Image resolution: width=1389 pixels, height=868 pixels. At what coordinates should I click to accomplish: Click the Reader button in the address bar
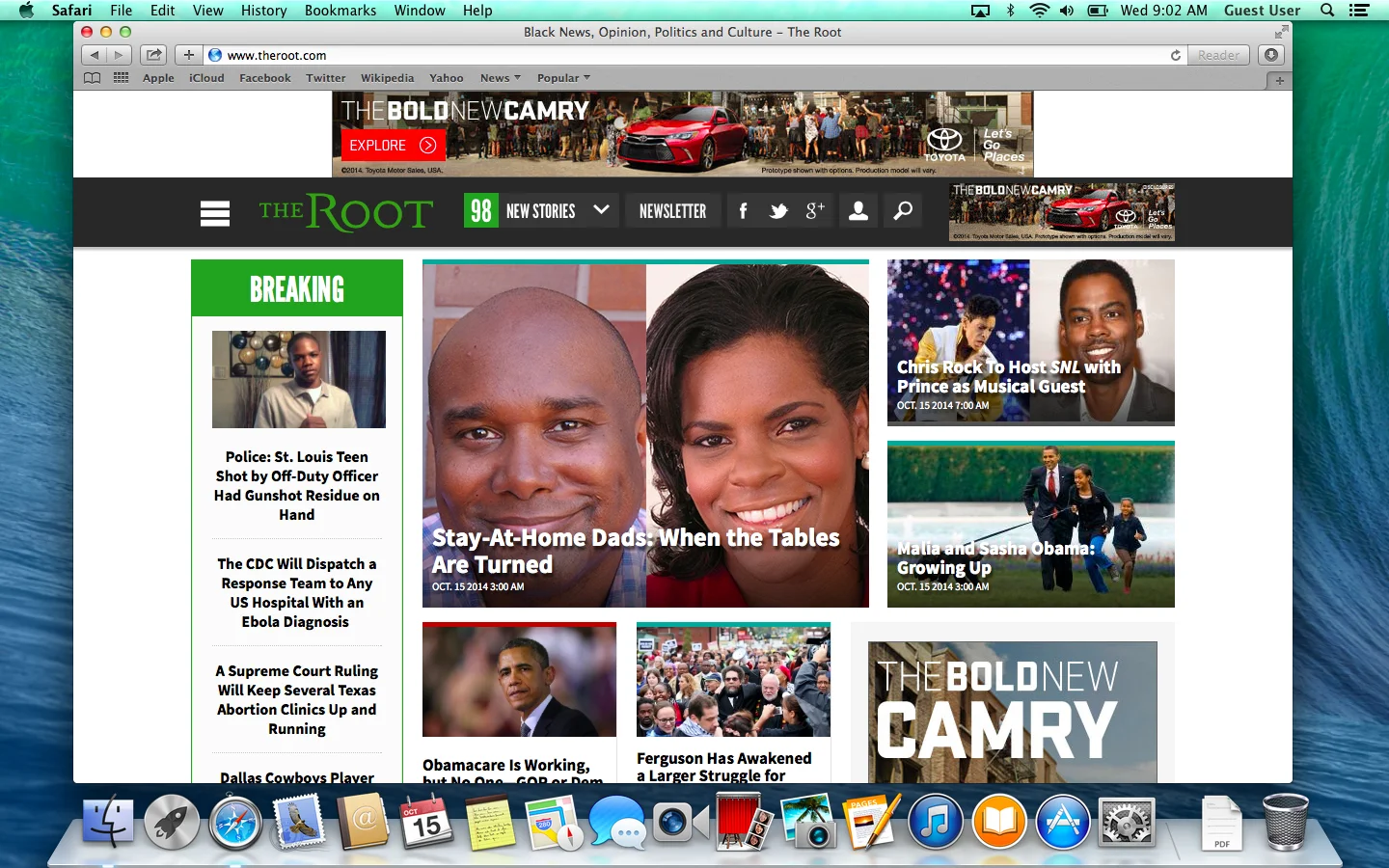click(x=1218, y=55)
